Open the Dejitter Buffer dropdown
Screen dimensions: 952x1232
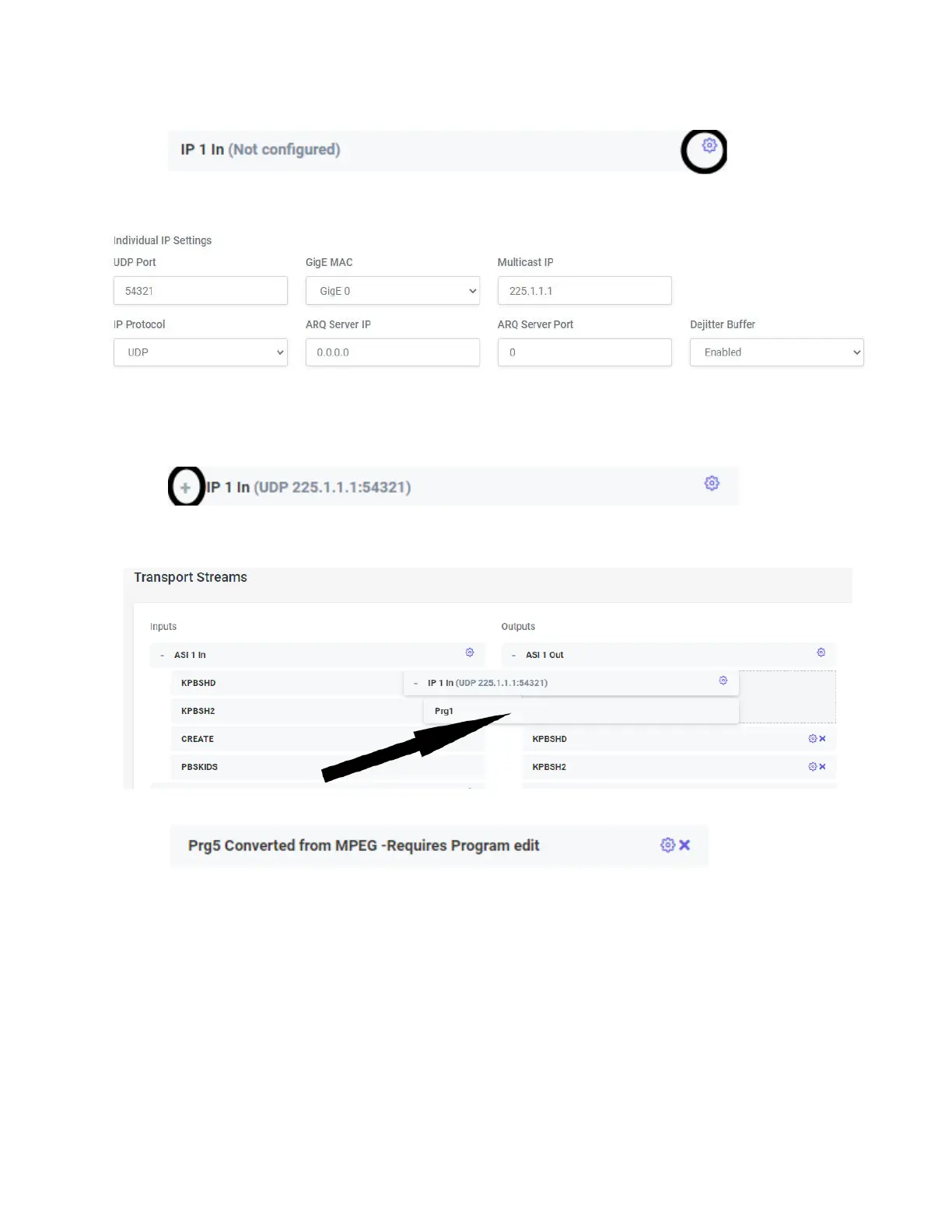(x=776, y=352)
